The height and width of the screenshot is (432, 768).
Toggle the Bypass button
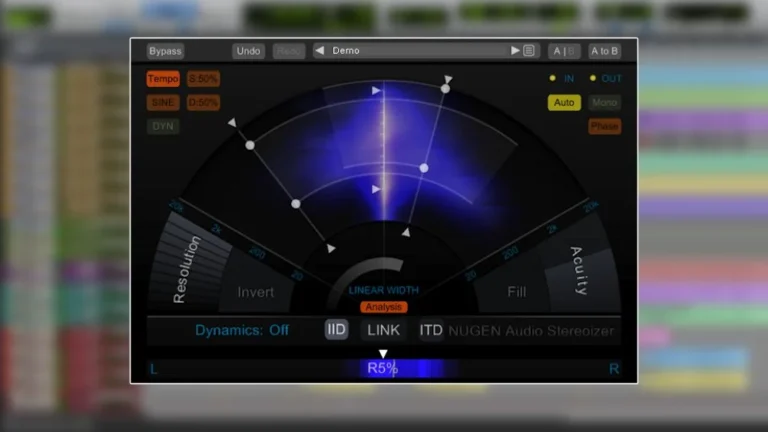pos(165,50)
